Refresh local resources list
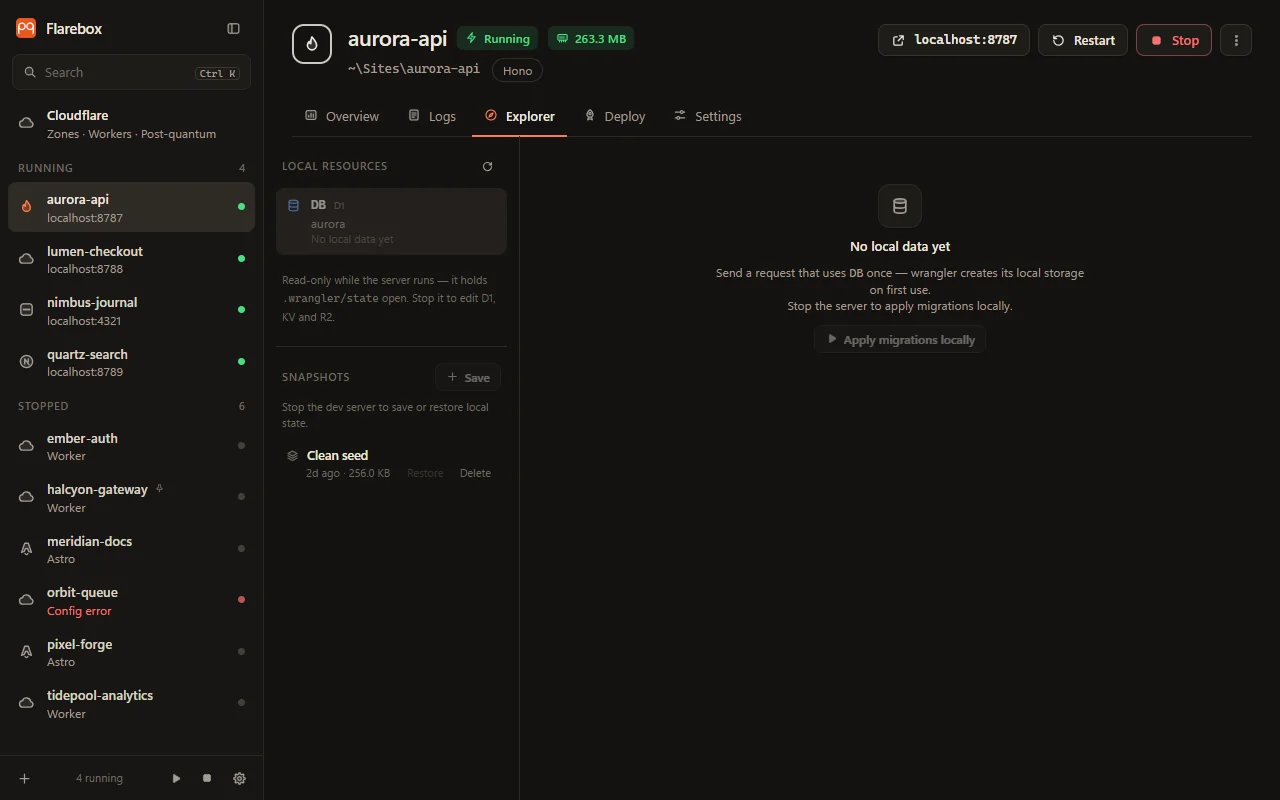 [x=488, y=167]
